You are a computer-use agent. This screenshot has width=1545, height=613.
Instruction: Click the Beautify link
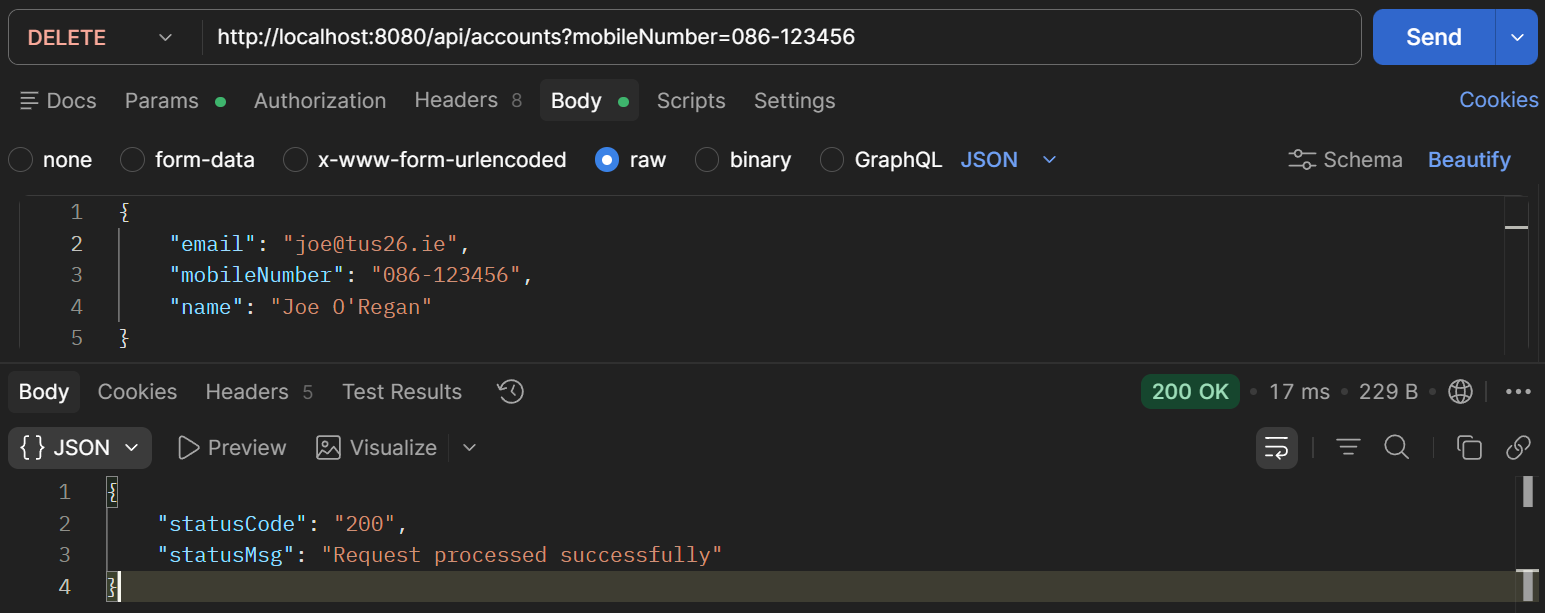pos(1469,160)
